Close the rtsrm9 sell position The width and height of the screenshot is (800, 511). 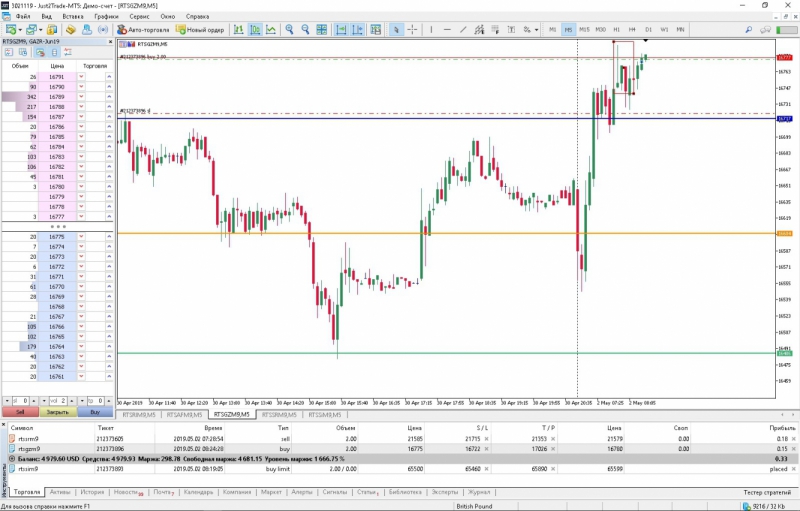tap(793, 439)
